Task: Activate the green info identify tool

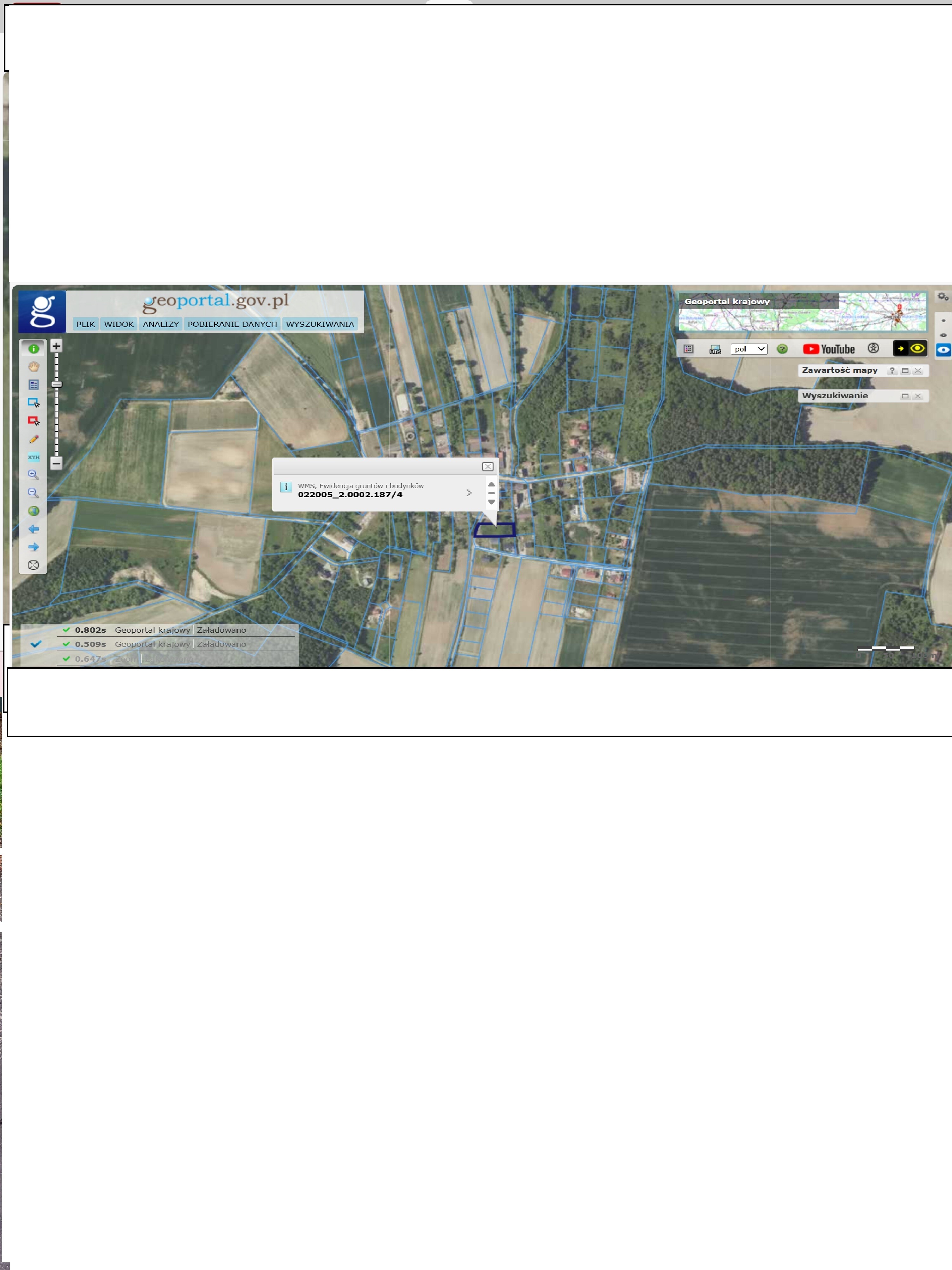Action: point(33,349)
